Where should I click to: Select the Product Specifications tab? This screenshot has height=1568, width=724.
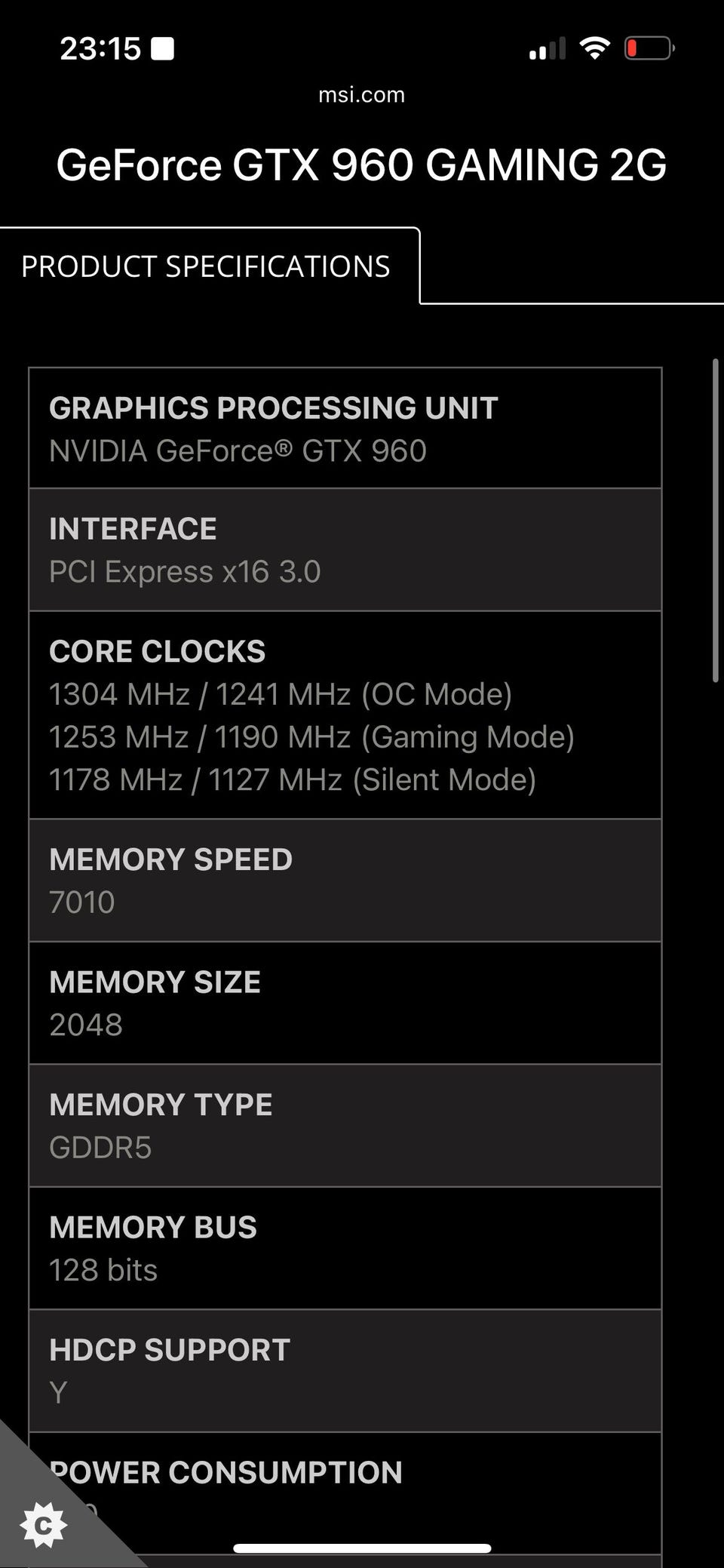pos(206,266)
